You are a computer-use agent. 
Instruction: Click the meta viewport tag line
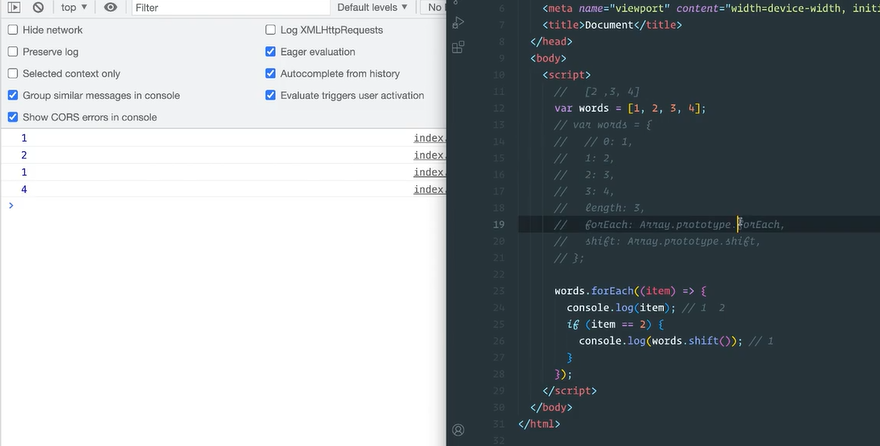[711, 8]
